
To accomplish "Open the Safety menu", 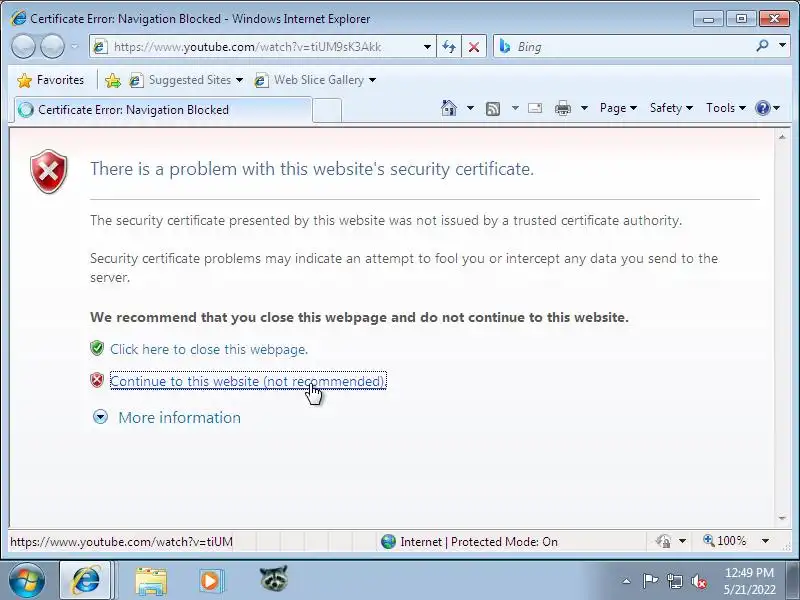I will (x=671, y=108).
